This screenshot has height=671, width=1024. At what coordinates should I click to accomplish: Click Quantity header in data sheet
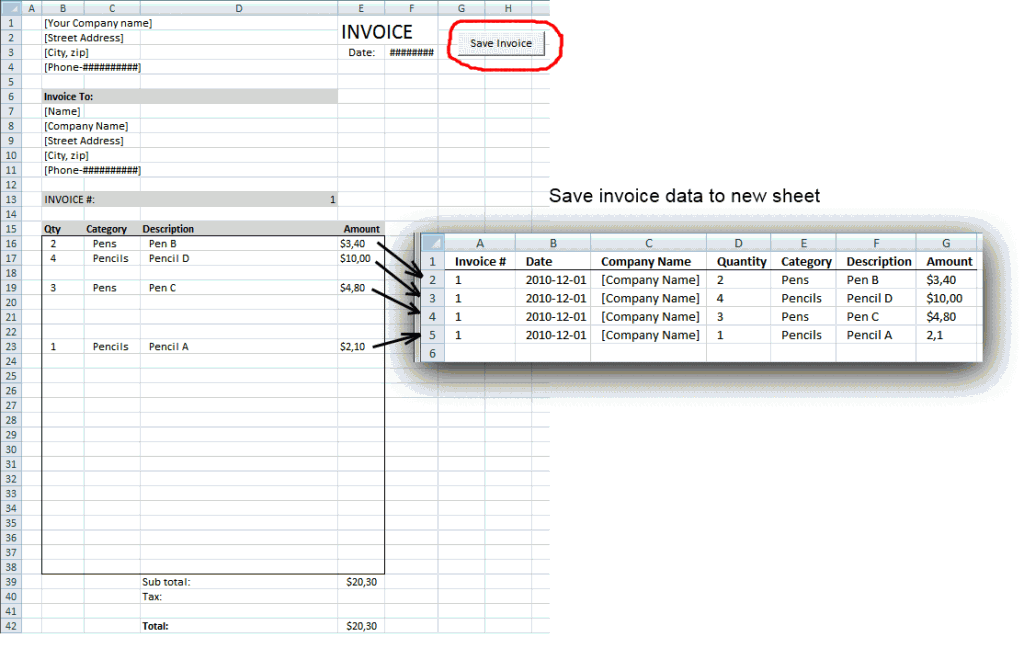pos(741,262)
